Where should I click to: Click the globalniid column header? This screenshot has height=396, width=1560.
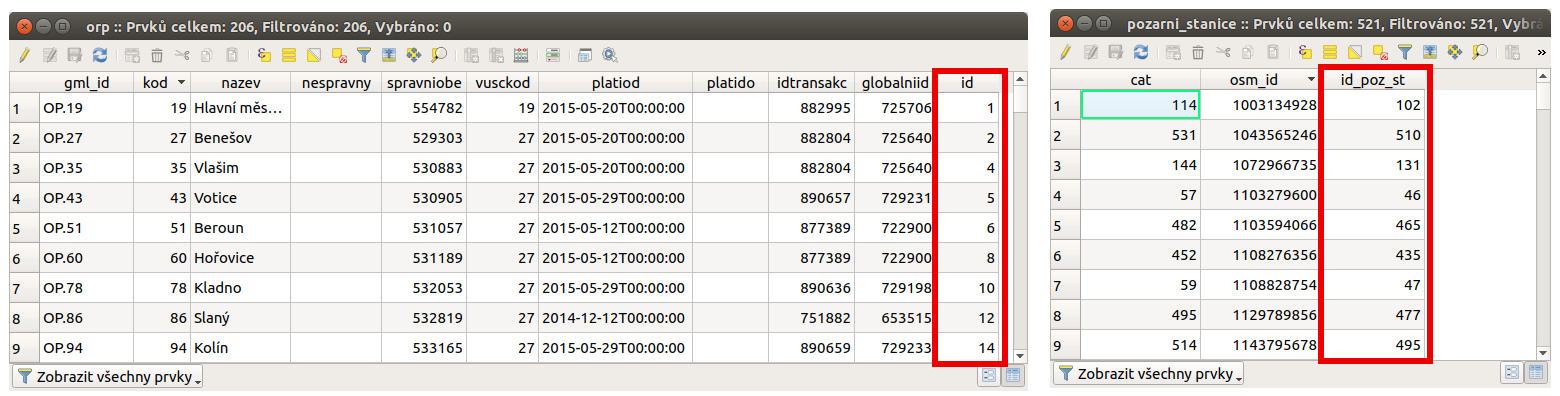896,82
